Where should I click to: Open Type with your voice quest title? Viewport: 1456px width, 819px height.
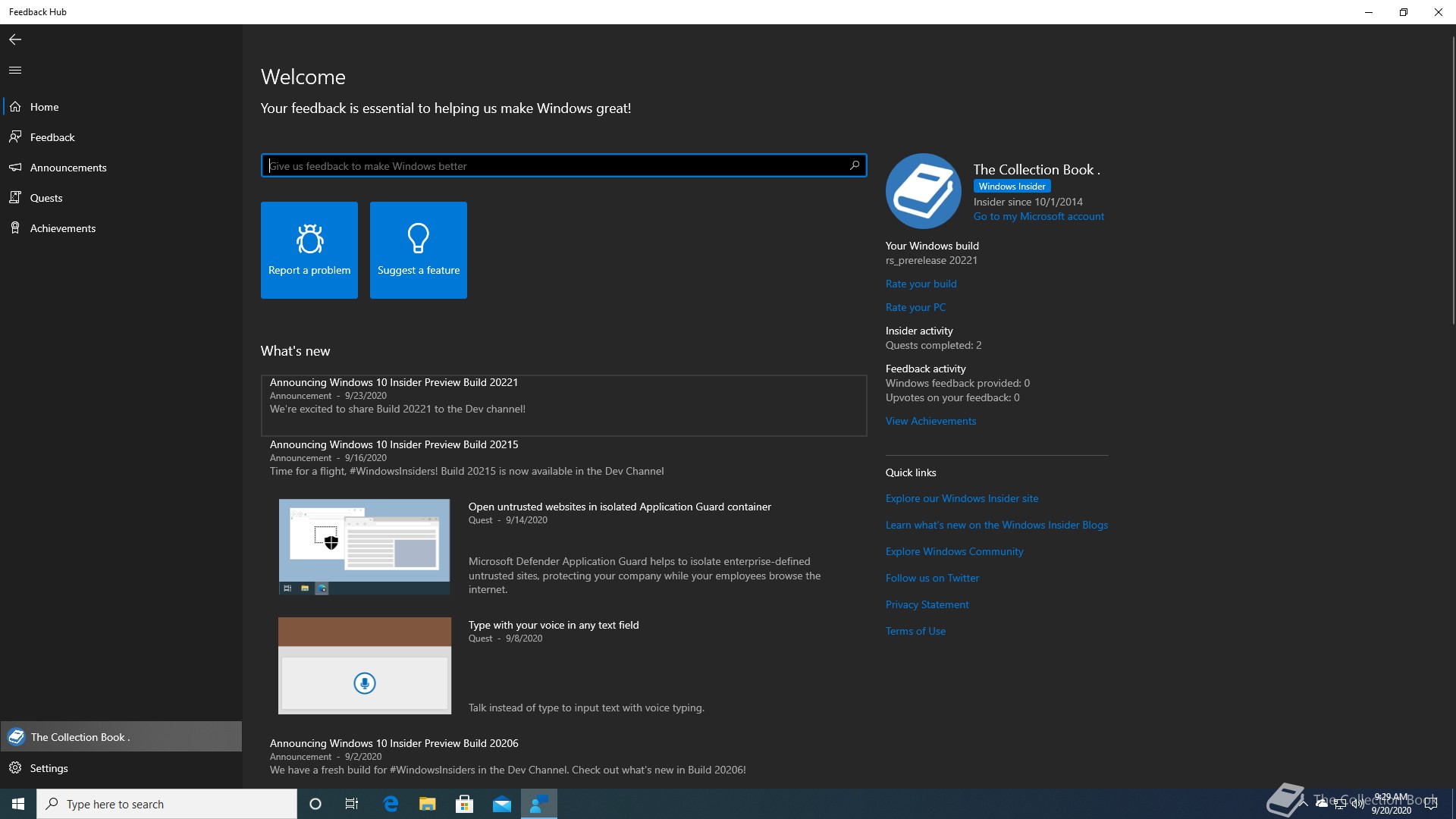tap(554, 625)
